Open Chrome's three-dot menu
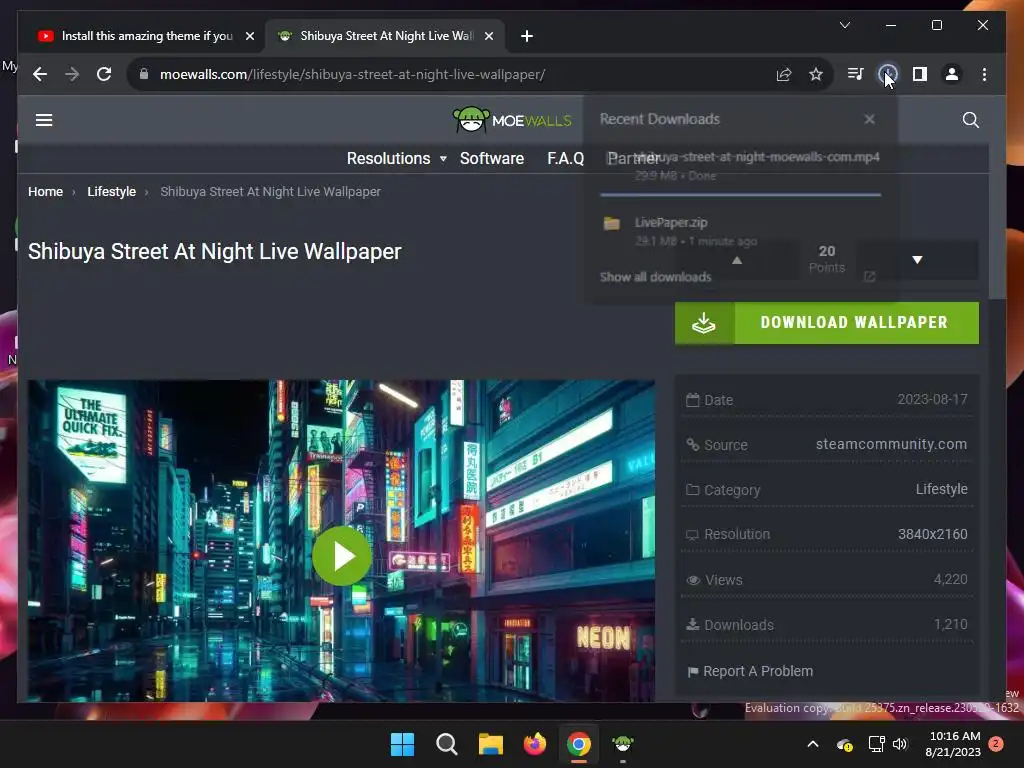 pyautogui.click(x=984, y=74)
